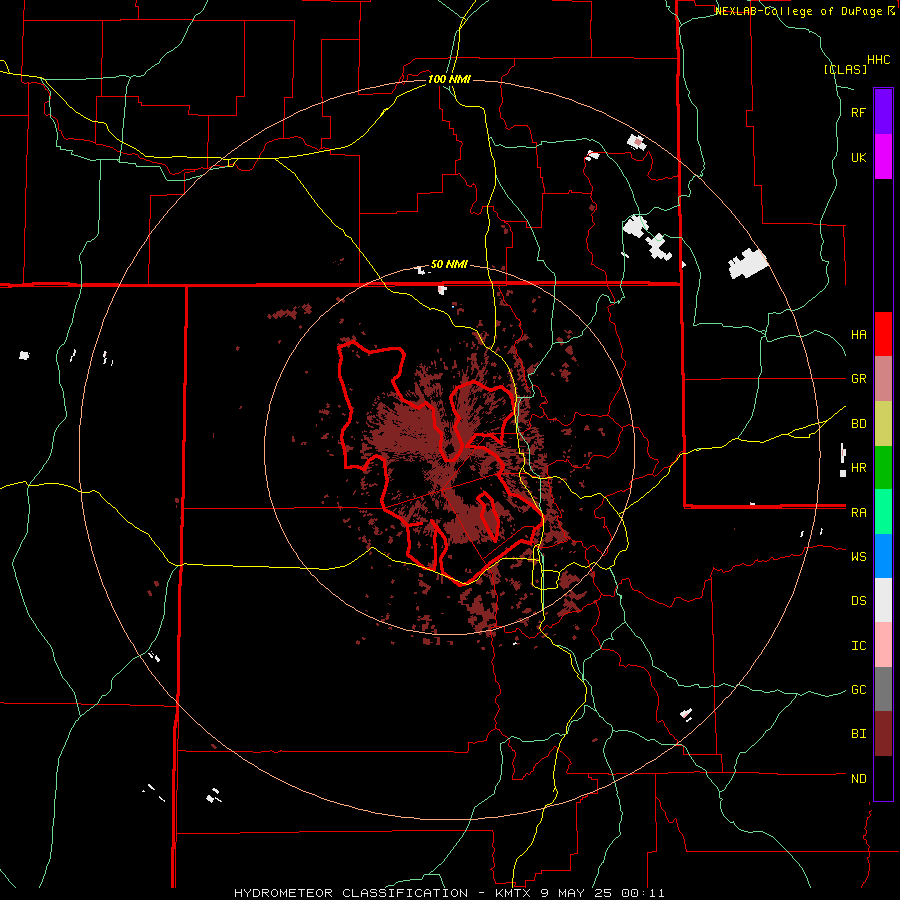Screen dimensions: 900x900
Task: Click the UK magenta legend swatch
Action: click(x=883, y=157)
